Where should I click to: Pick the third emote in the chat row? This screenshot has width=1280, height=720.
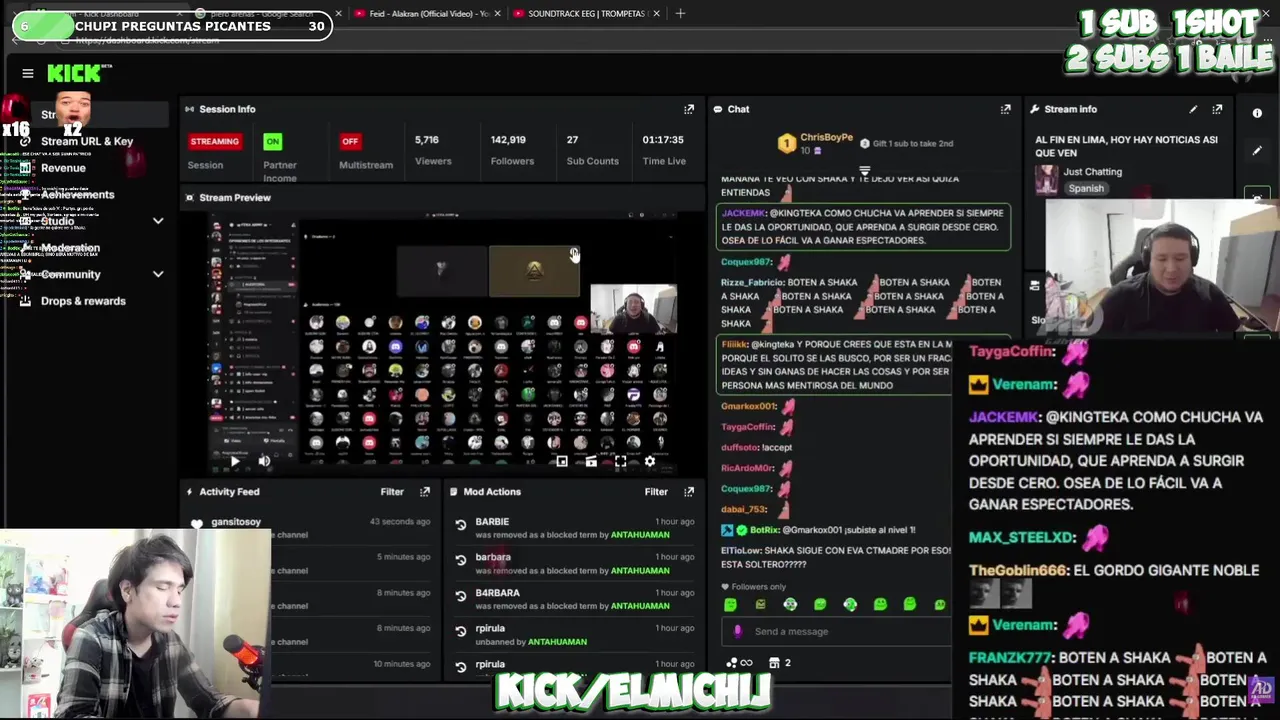[x=790, y=604]
